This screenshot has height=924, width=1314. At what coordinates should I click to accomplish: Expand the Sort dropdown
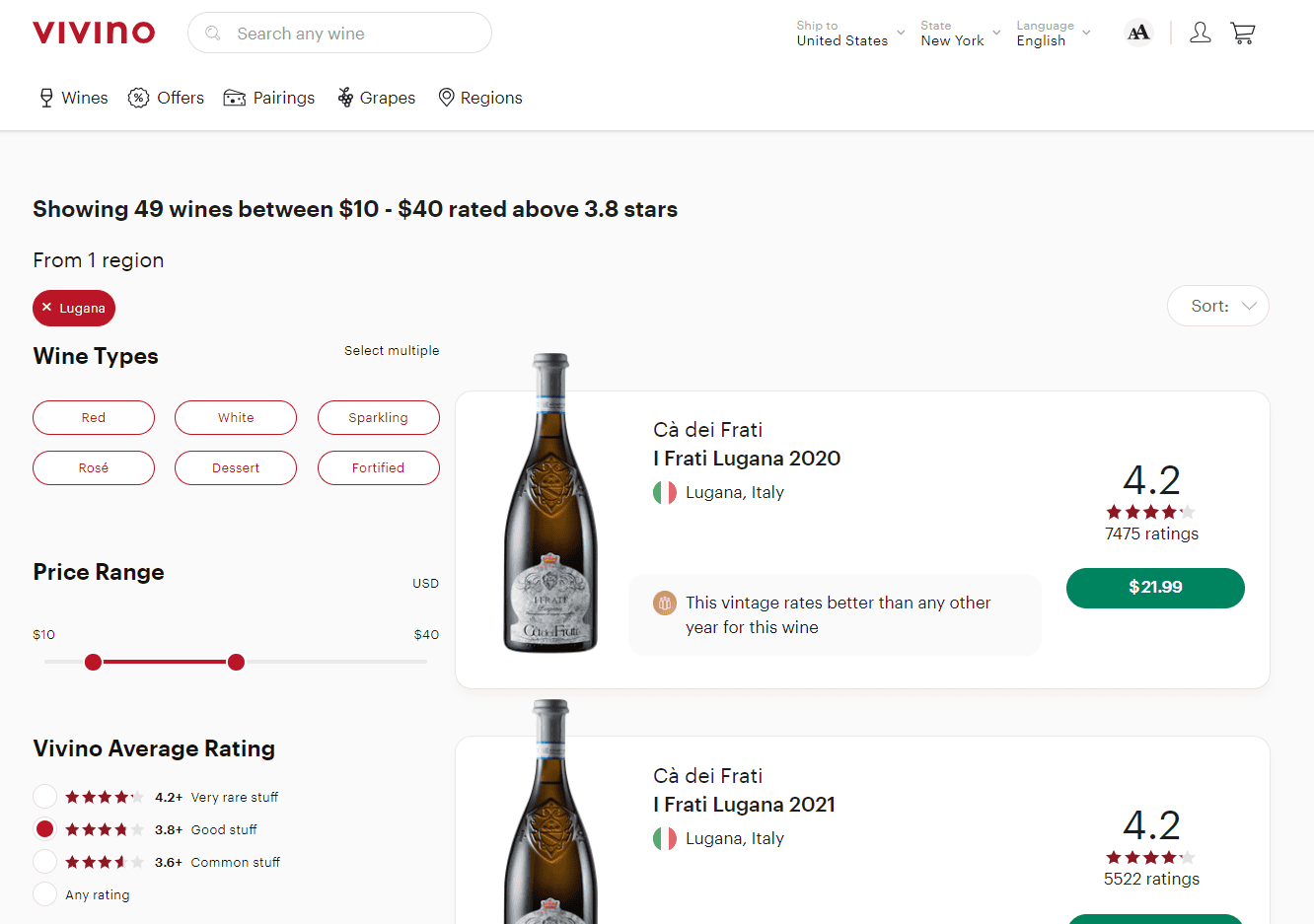pyautogui.click(x=1217, y=306)
